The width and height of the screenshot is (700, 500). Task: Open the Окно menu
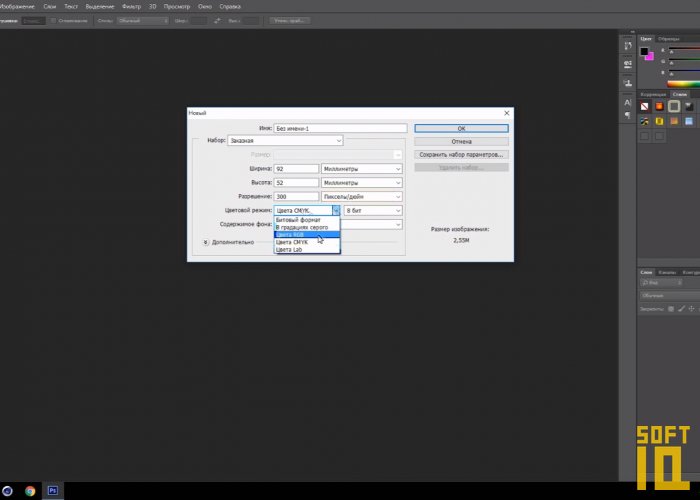click(x=205, y=7)
